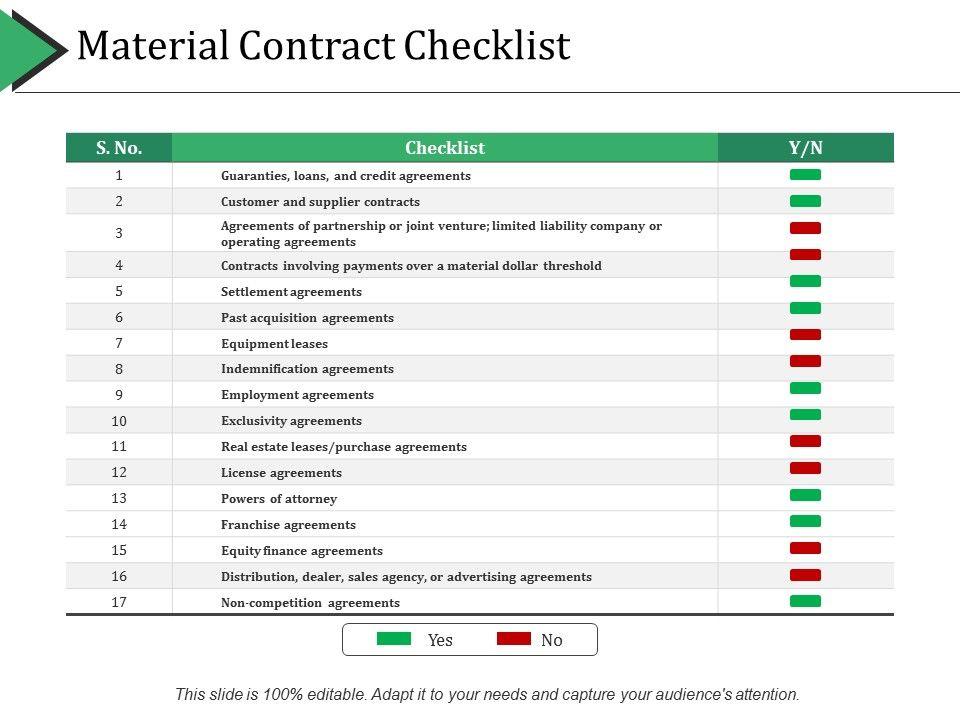This screenshot has height=720, width=960.
Task: Click the red No swatch in the legend
Action: [514, 639]
